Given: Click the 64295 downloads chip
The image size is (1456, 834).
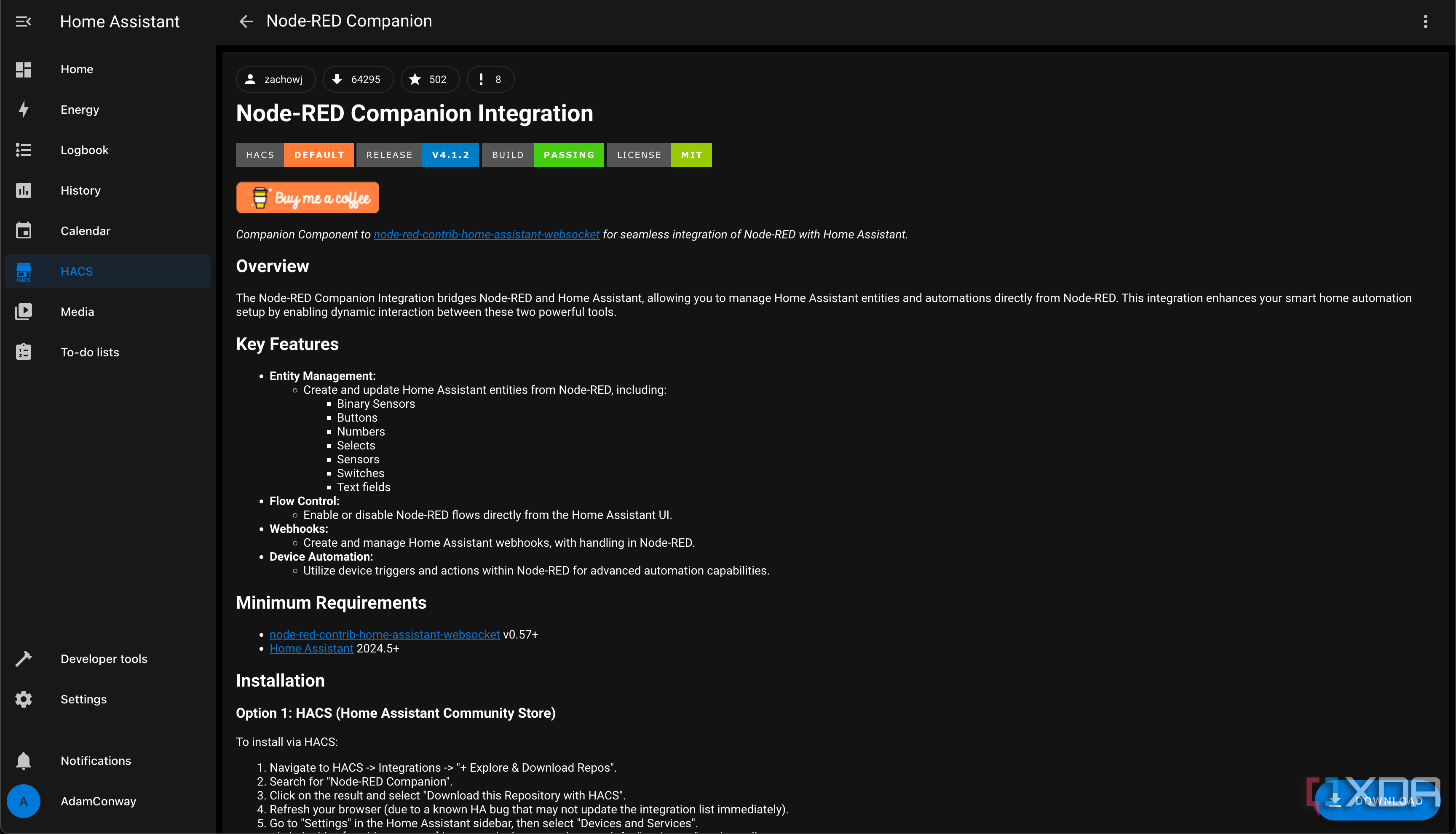Looking at the screenshot, I should pyautogui.click(x=358, y=79).
